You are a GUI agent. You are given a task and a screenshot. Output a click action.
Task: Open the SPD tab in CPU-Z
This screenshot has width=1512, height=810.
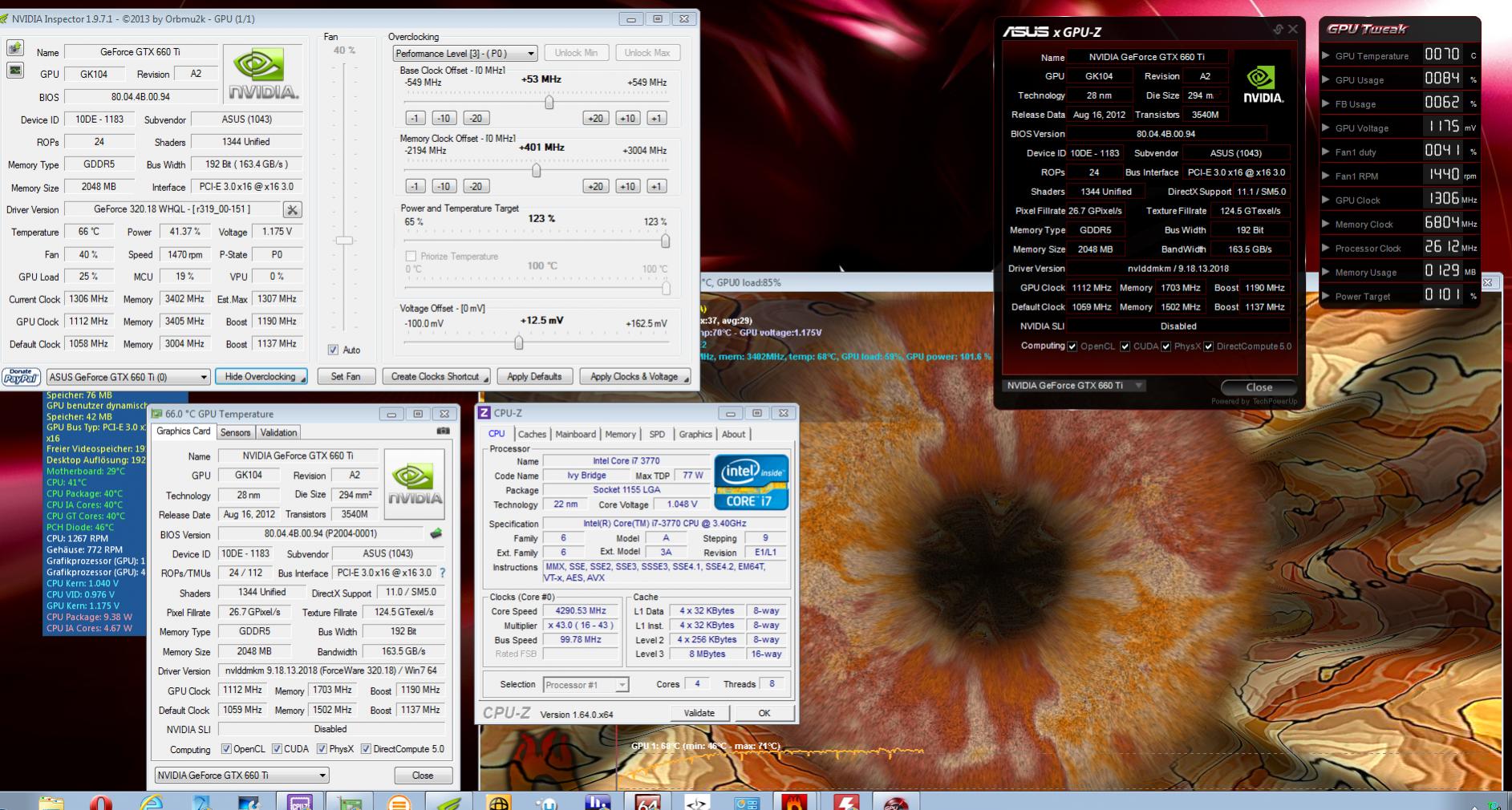(657, 434)
